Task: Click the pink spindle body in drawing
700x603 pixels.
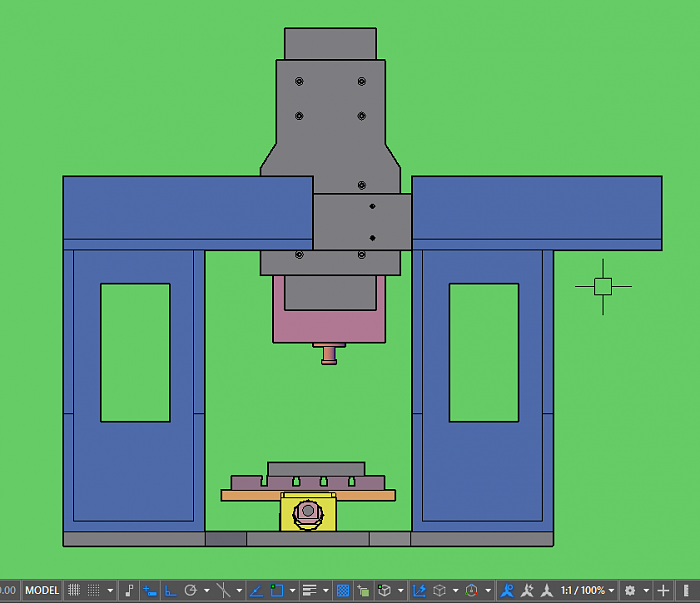Action: click(x=328, y=325)
